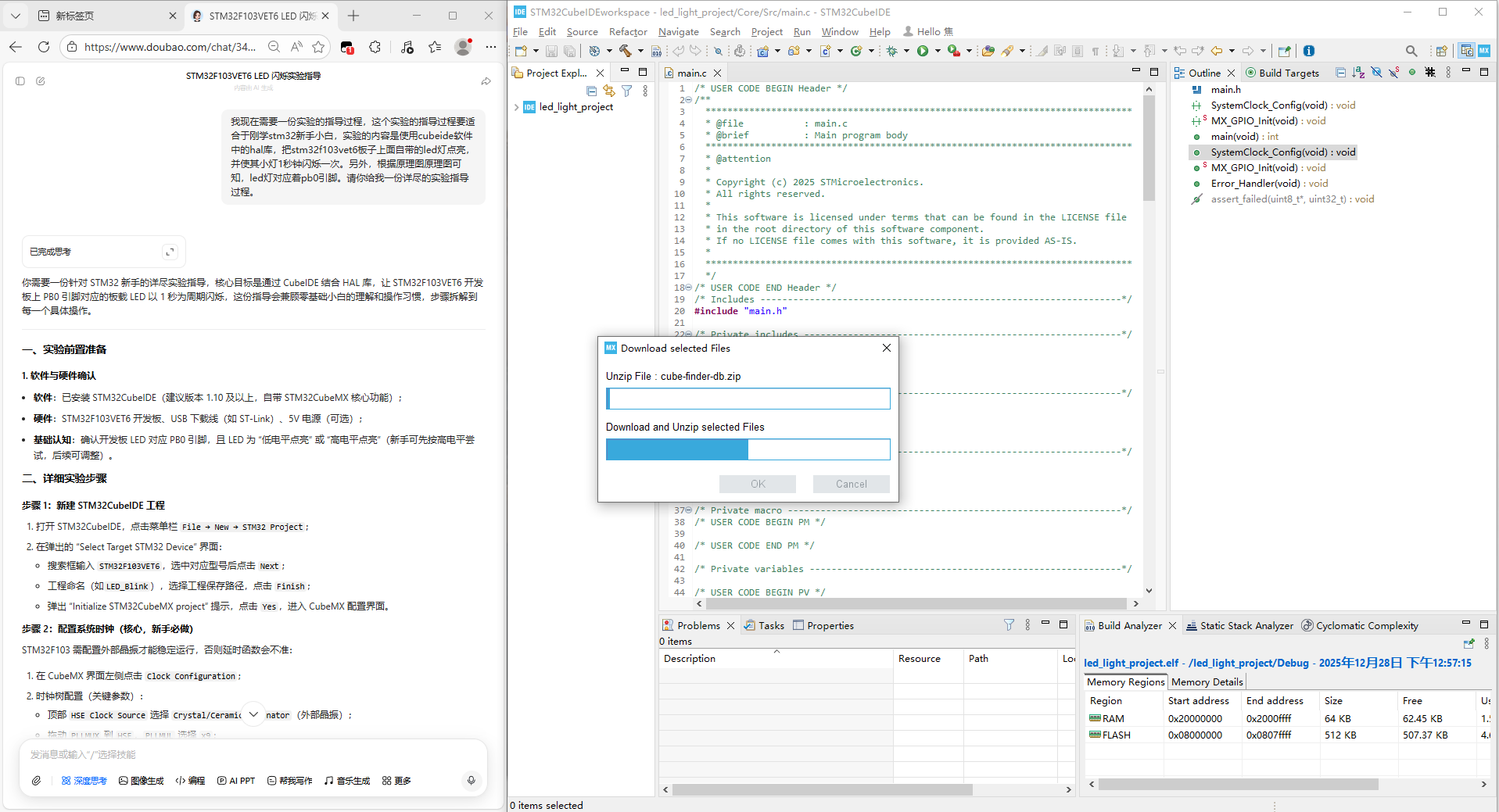Click the browser address bar URL
The image size is (1499, 812).
tap(170, 47)
